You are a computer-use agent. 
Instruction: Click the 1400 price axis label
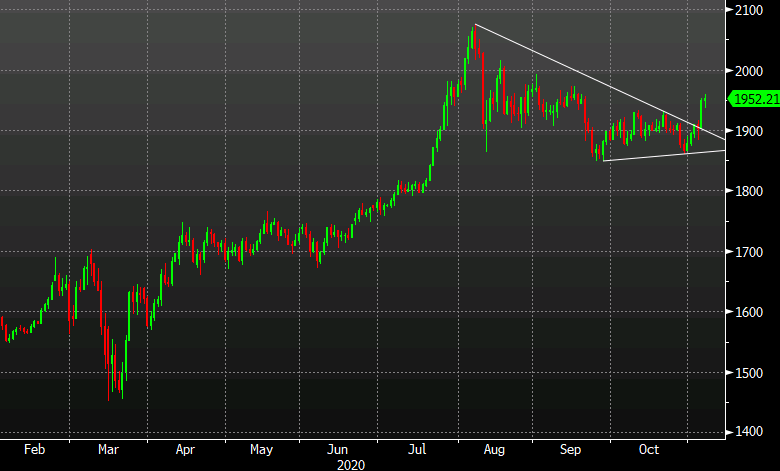[x=748, y=433]
